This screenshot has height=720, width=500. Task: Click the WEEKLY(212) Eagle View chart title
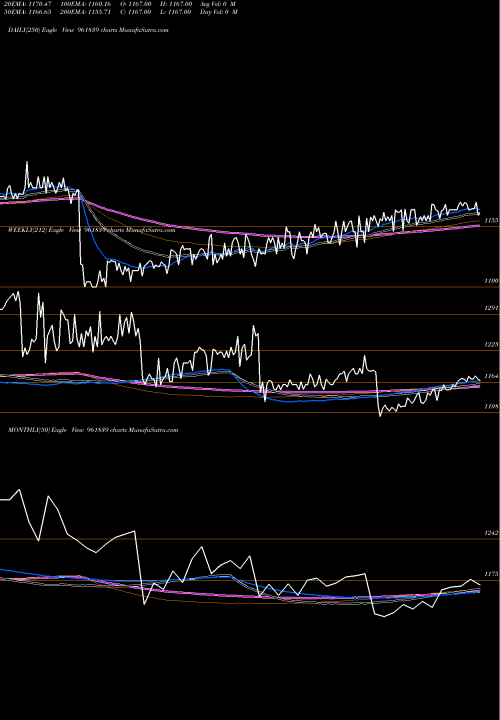pos(92,230)
